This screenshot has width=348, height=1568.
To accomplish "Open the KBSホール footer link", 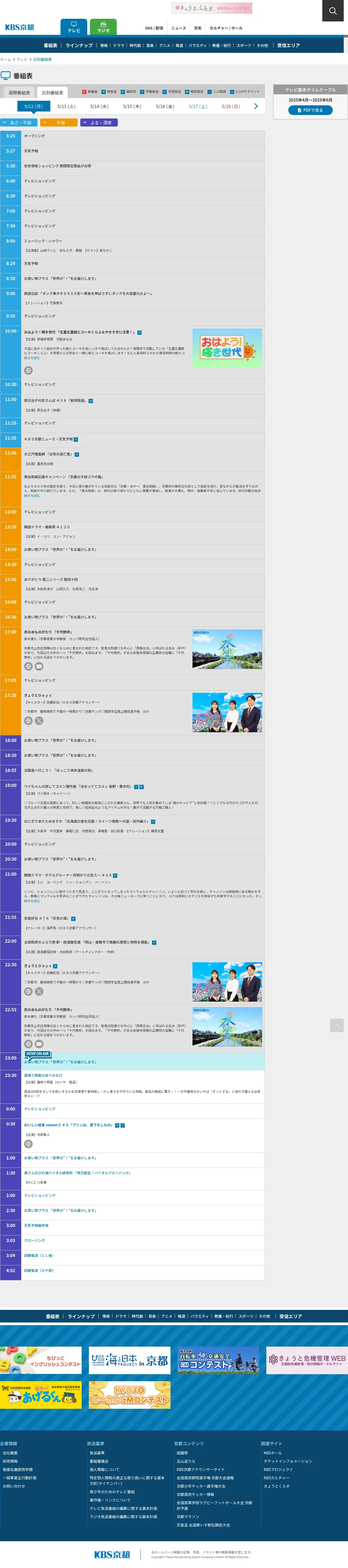I will point(273,1453).
